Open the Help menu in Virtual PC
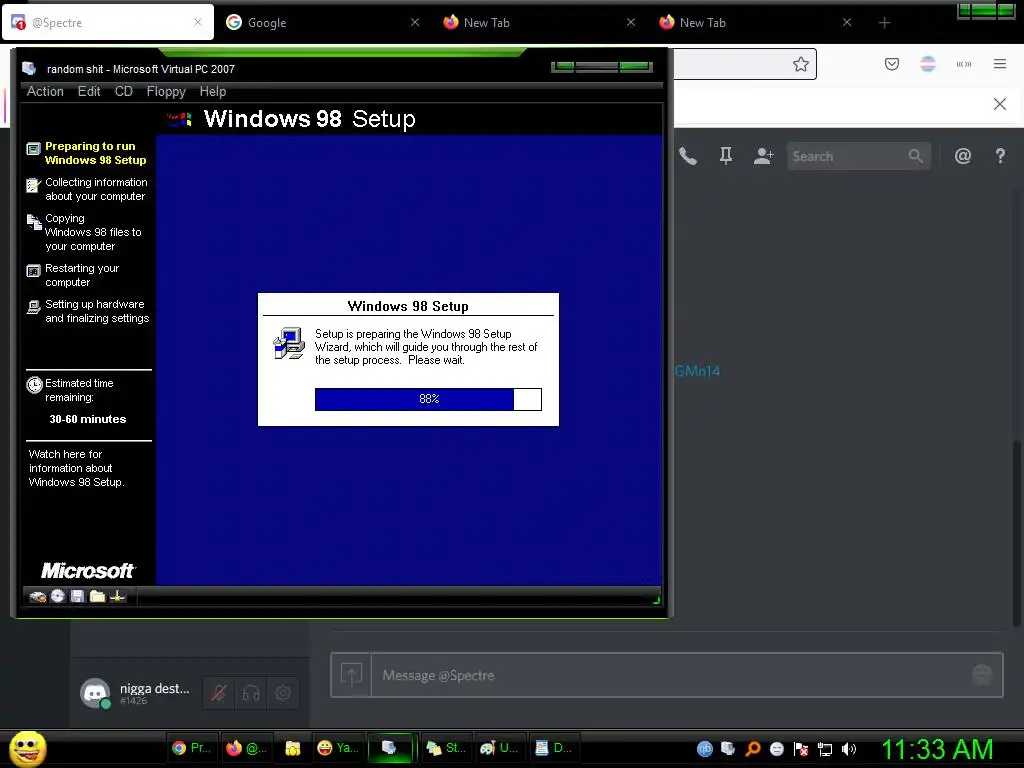The width and height of the screenshot is (1024, 768). coord(213,91)
